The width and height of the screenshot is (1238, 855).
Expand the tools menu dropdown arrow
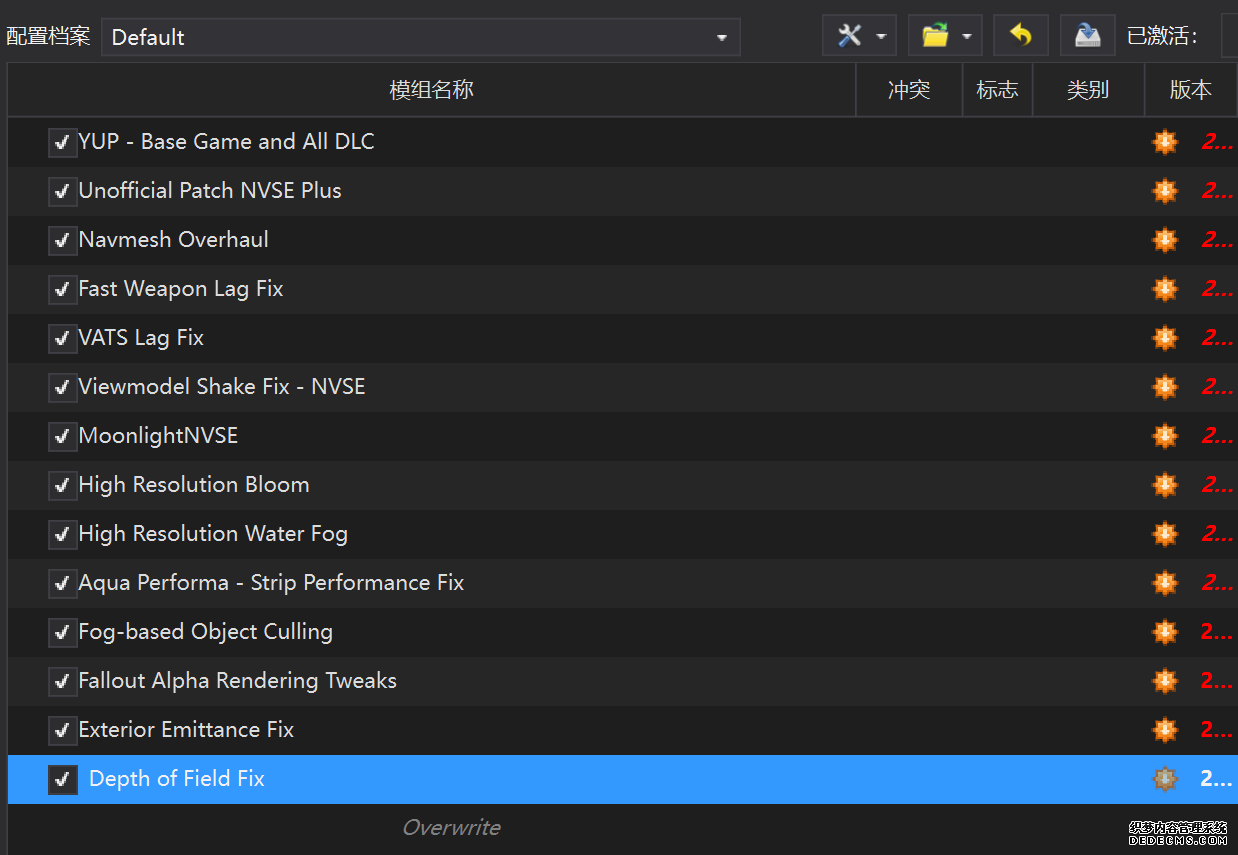(881, 37)
